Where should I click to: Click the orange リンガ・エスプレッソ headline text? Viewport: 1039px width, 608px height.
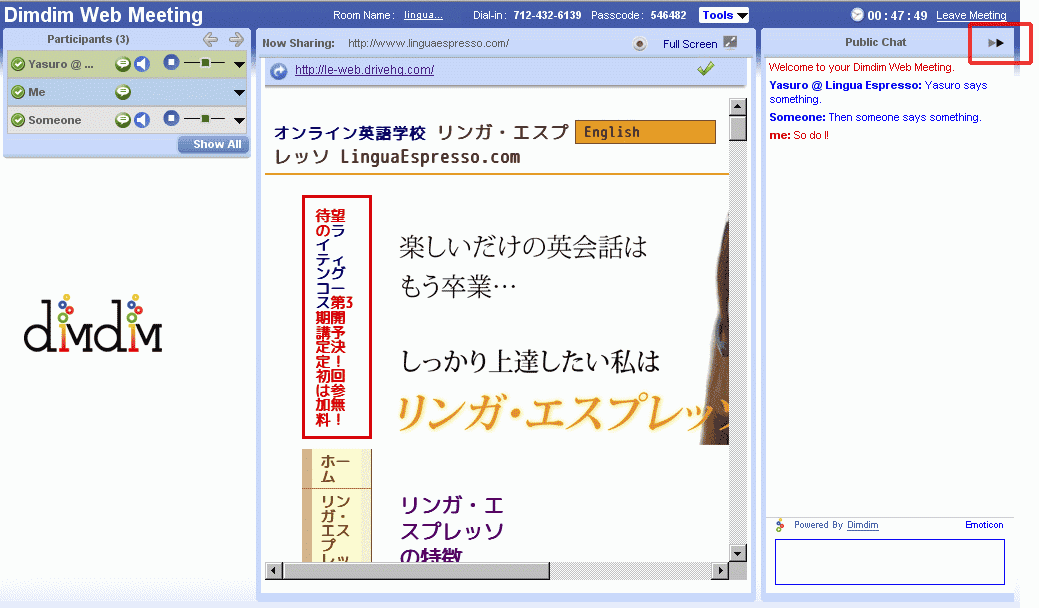(x=563, y=413)
